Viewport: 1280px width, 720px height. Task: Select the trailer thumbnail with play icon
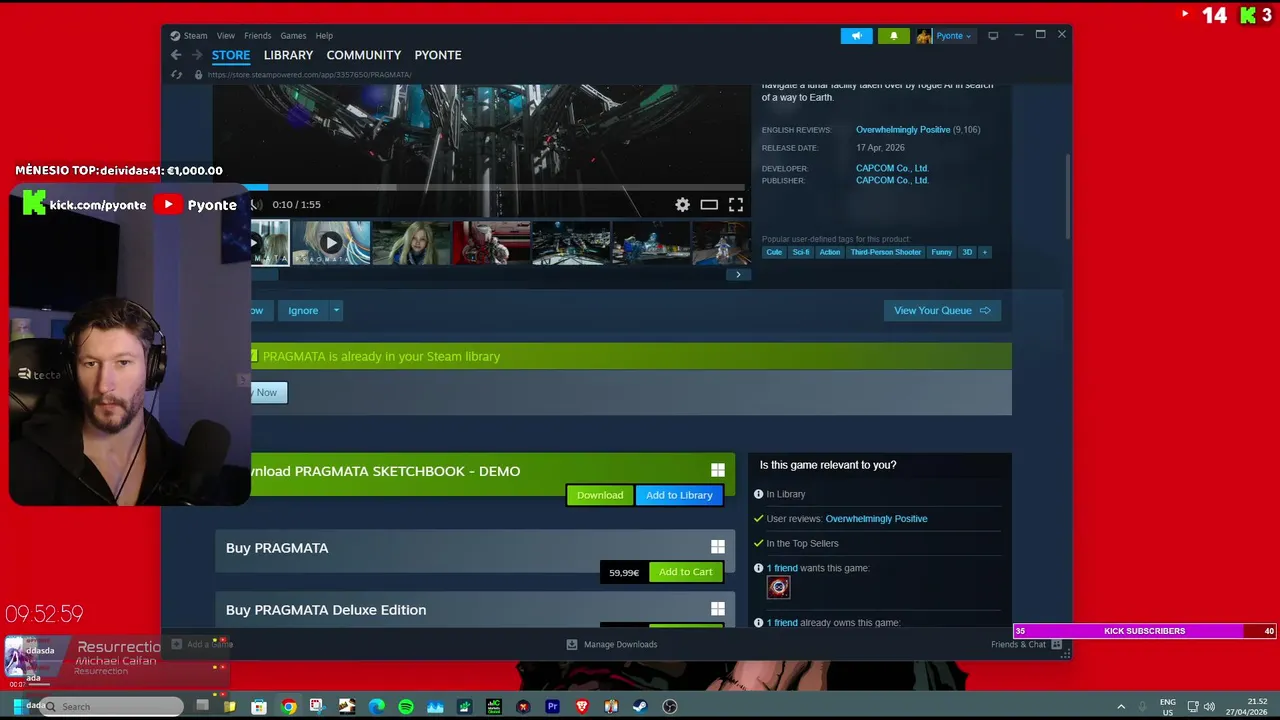331,243
